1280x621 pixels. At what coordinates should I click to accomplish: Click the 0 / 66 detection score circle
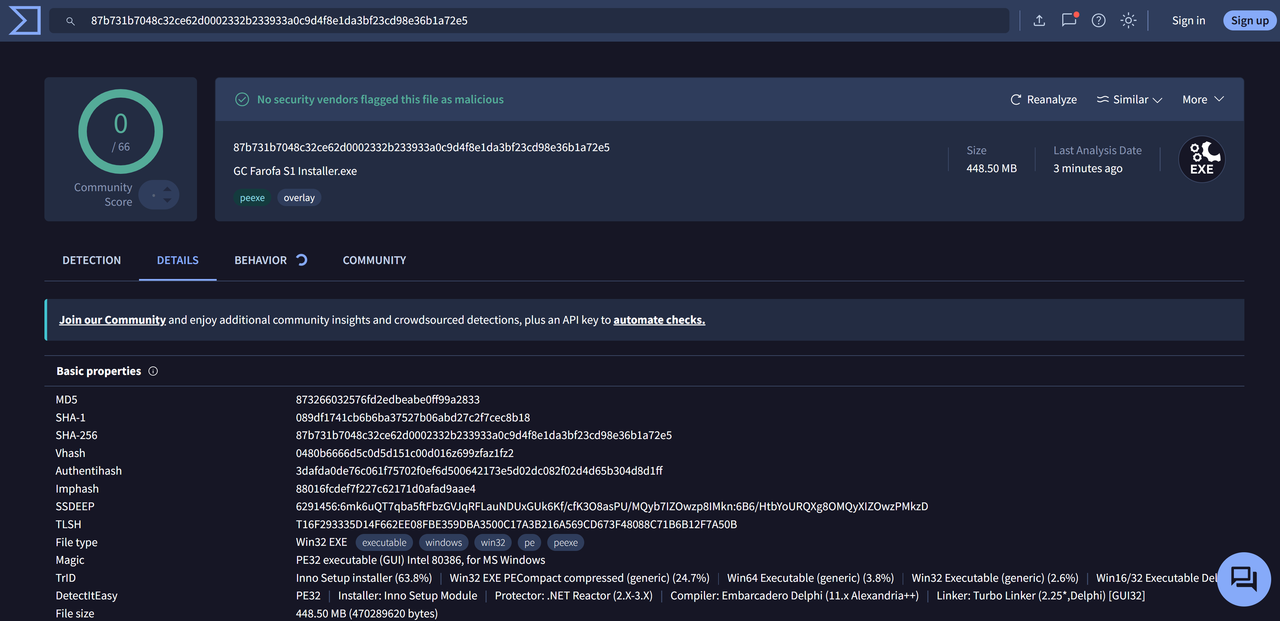pyautogui.click(x=121, y=131)
